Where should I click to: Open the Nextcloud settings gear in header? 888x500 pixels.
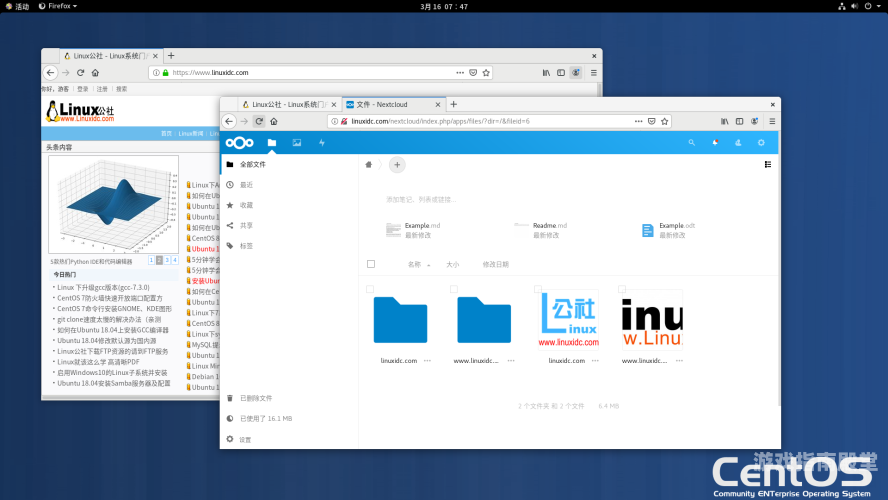[761, 143]
